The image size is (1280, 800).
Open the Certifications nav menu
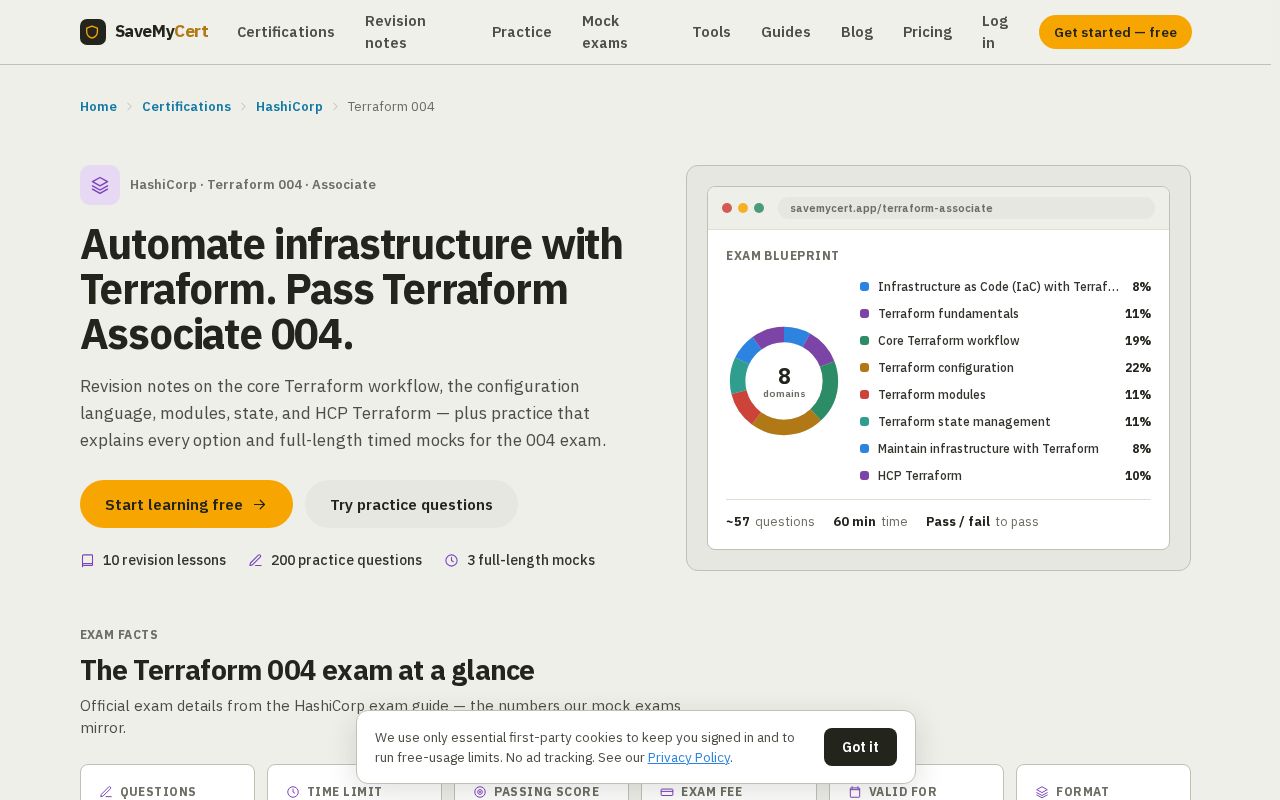point(286,32)
